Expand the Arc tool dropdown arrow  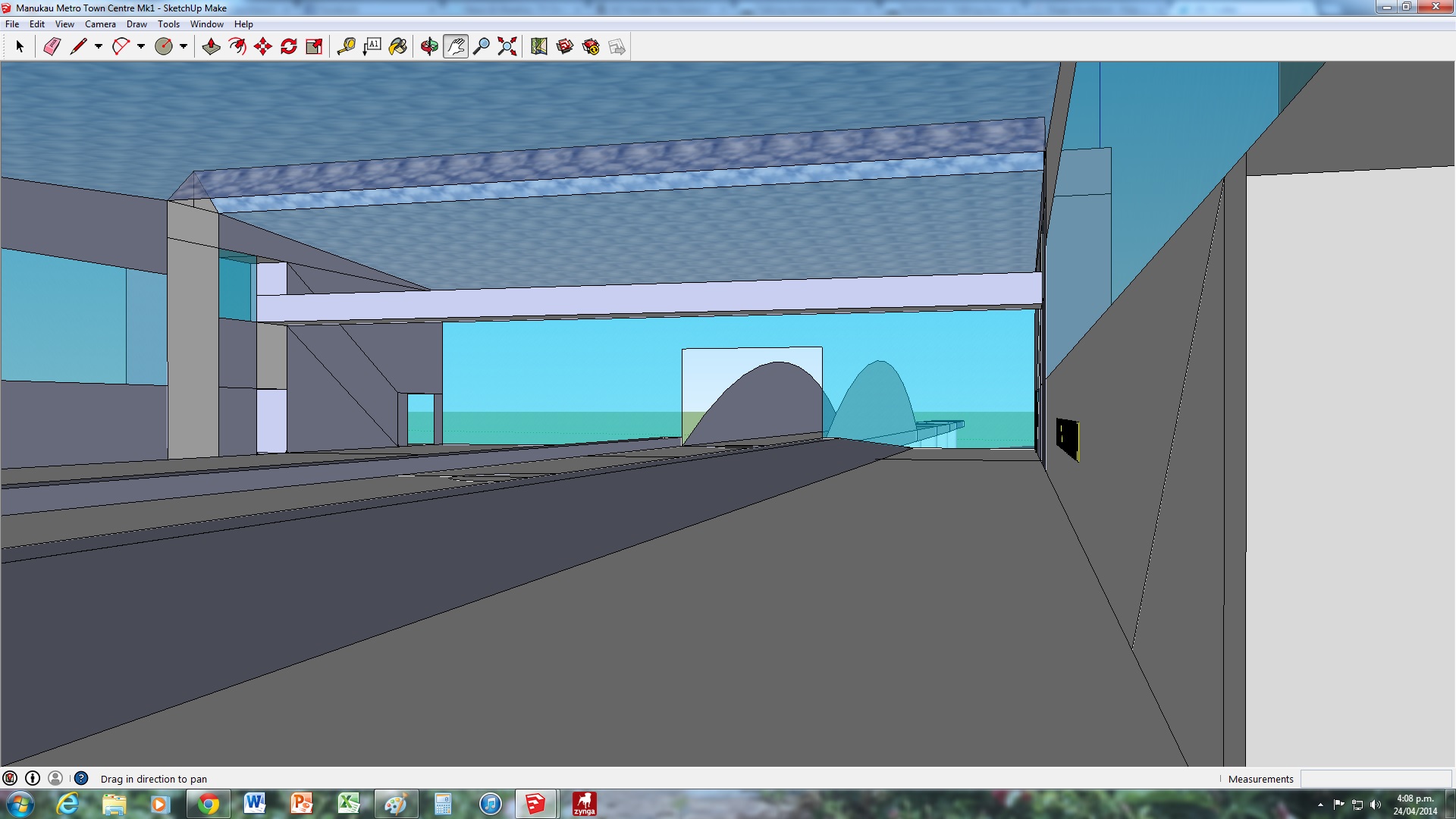click(141, 47)
